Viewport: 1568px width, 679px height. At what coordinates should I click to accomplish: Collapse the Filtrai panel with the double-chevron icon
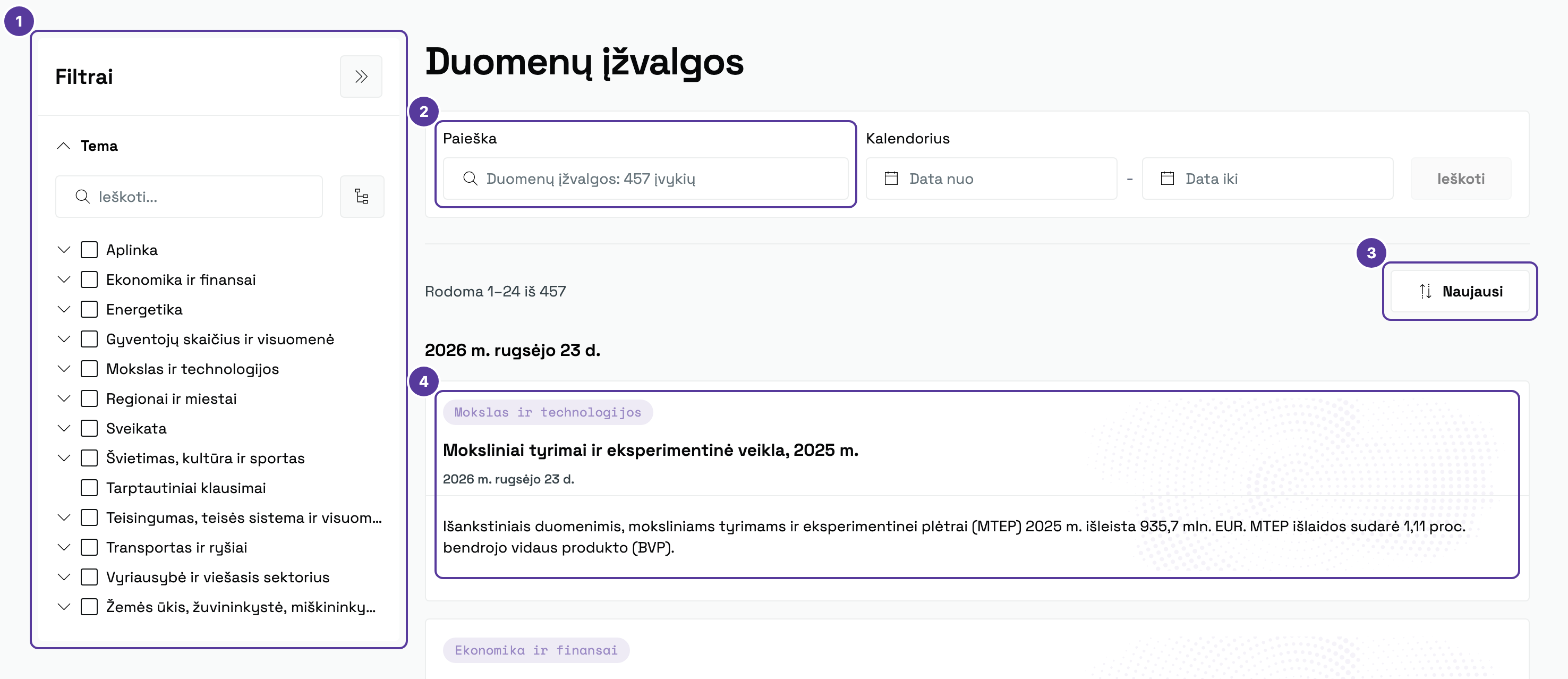(x=361, y=77)
